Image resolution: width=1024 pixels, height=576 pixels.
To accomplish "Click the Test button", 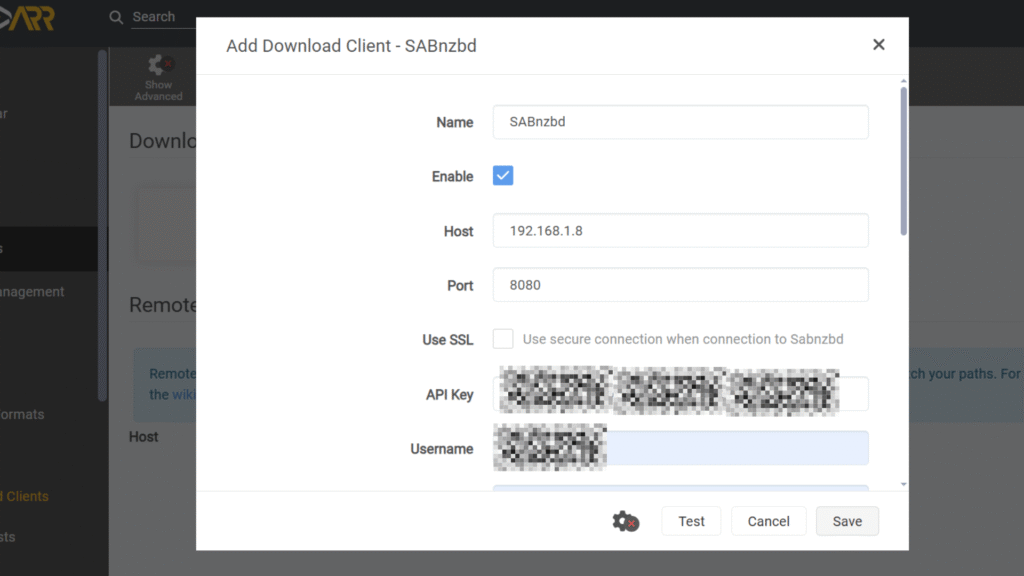I will click(691, 521).
